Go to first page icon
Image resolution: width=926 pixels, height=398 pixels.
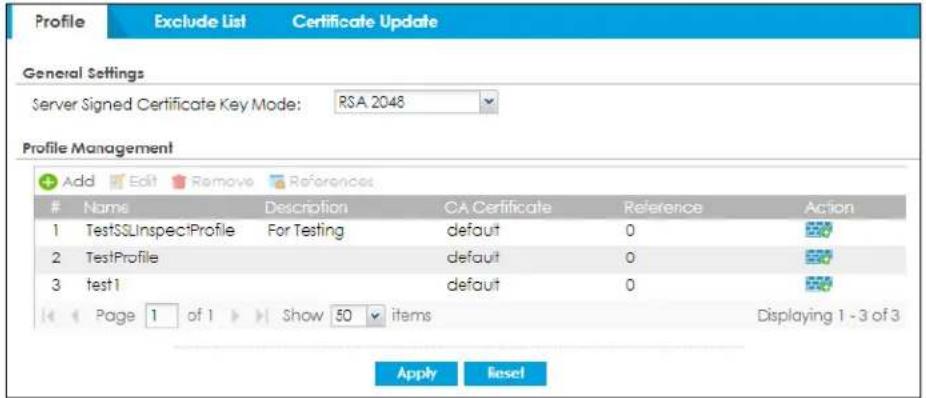pyautogui.click(x=47, y=317)
